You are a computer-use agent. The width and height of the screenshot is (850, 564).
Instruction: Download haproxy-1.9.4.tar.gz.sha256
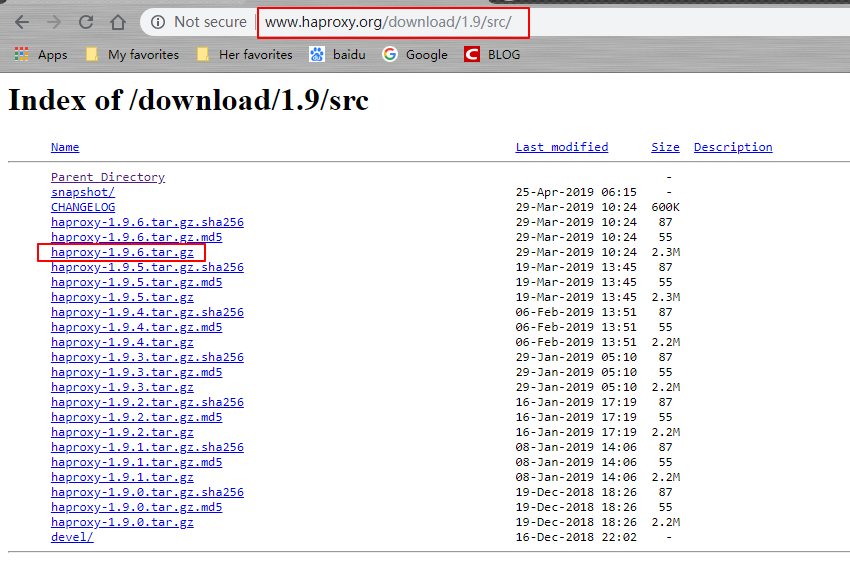click(x=147, y=312)
